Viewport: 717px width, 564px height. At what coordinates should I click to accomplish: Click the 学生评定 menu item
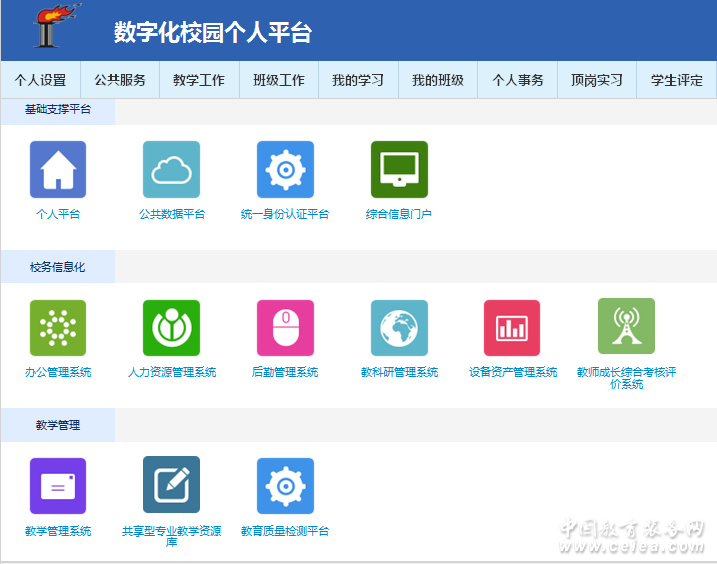click(x=677, y=80)
